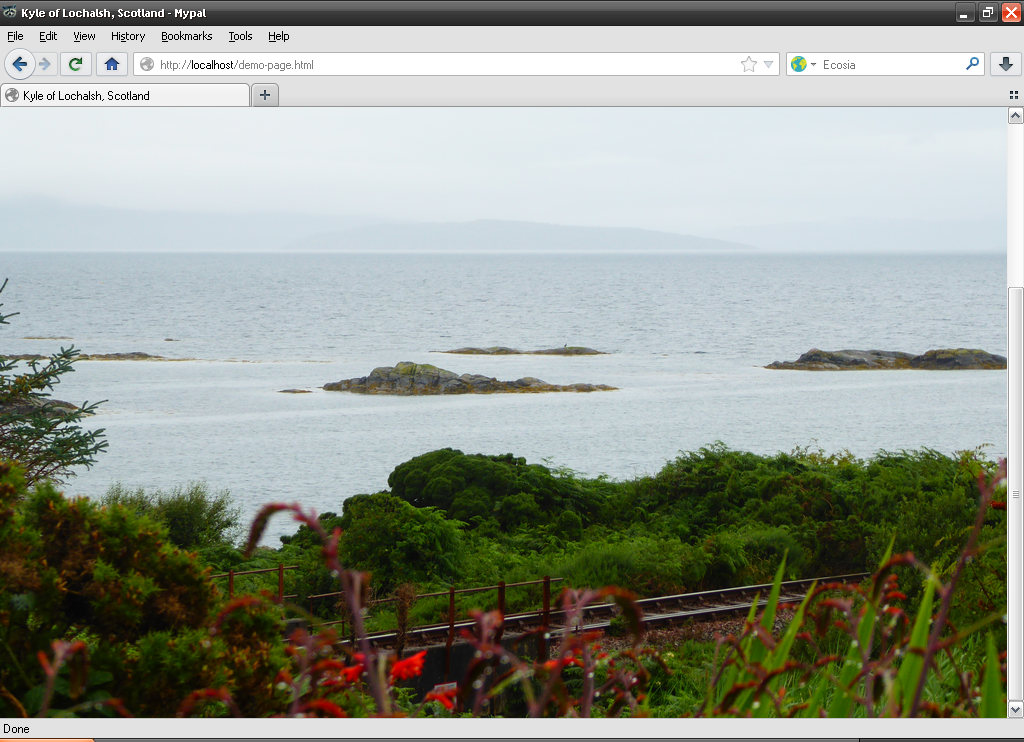Expand the URL history dropdown arrow
Image resolution: width=1024 pixels, height=742 pixels.
(x=769, y=65)
